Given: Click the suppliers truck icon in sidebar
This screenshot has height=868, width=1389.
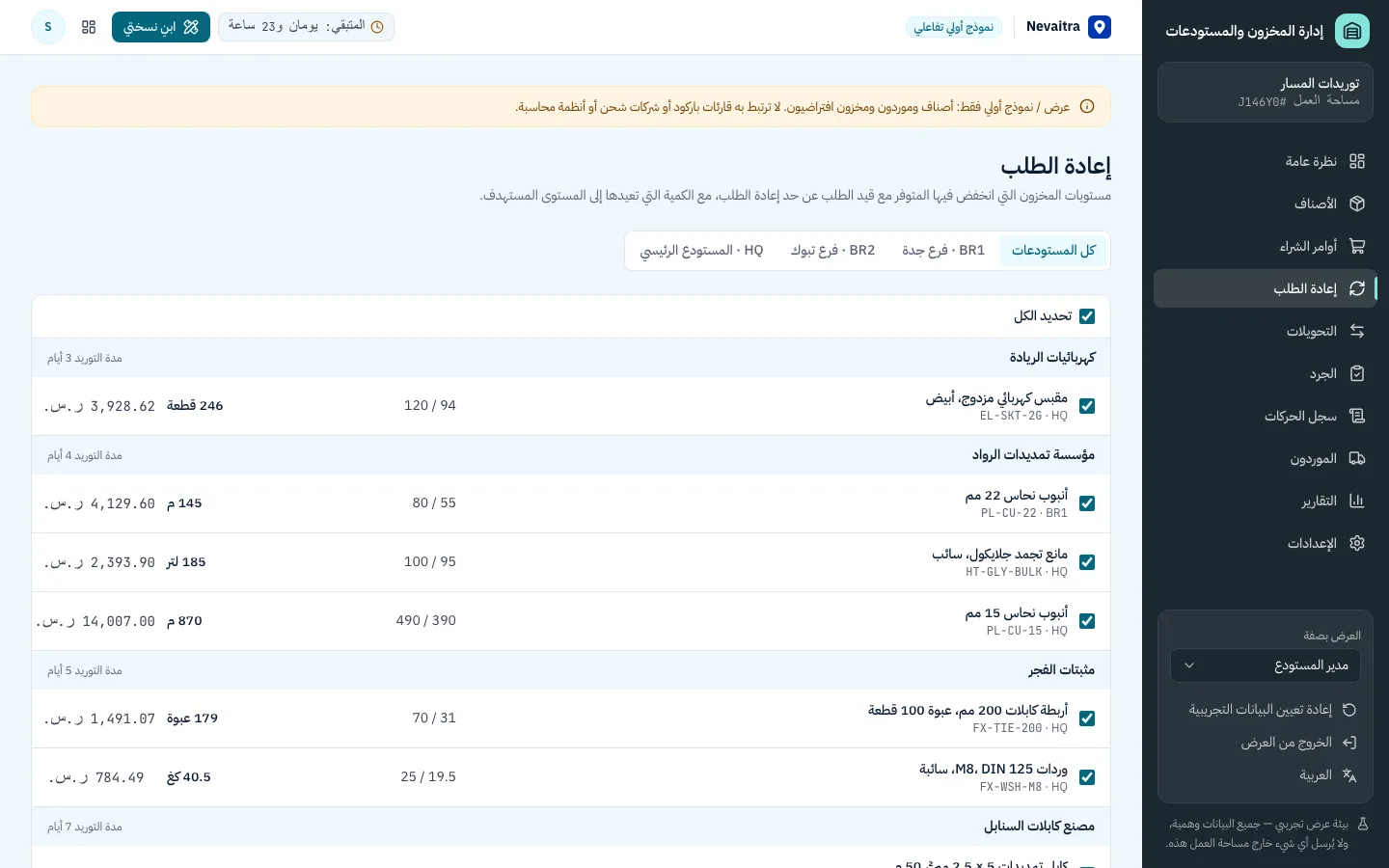Looking at the screenshot, I should coord(1357,458).
